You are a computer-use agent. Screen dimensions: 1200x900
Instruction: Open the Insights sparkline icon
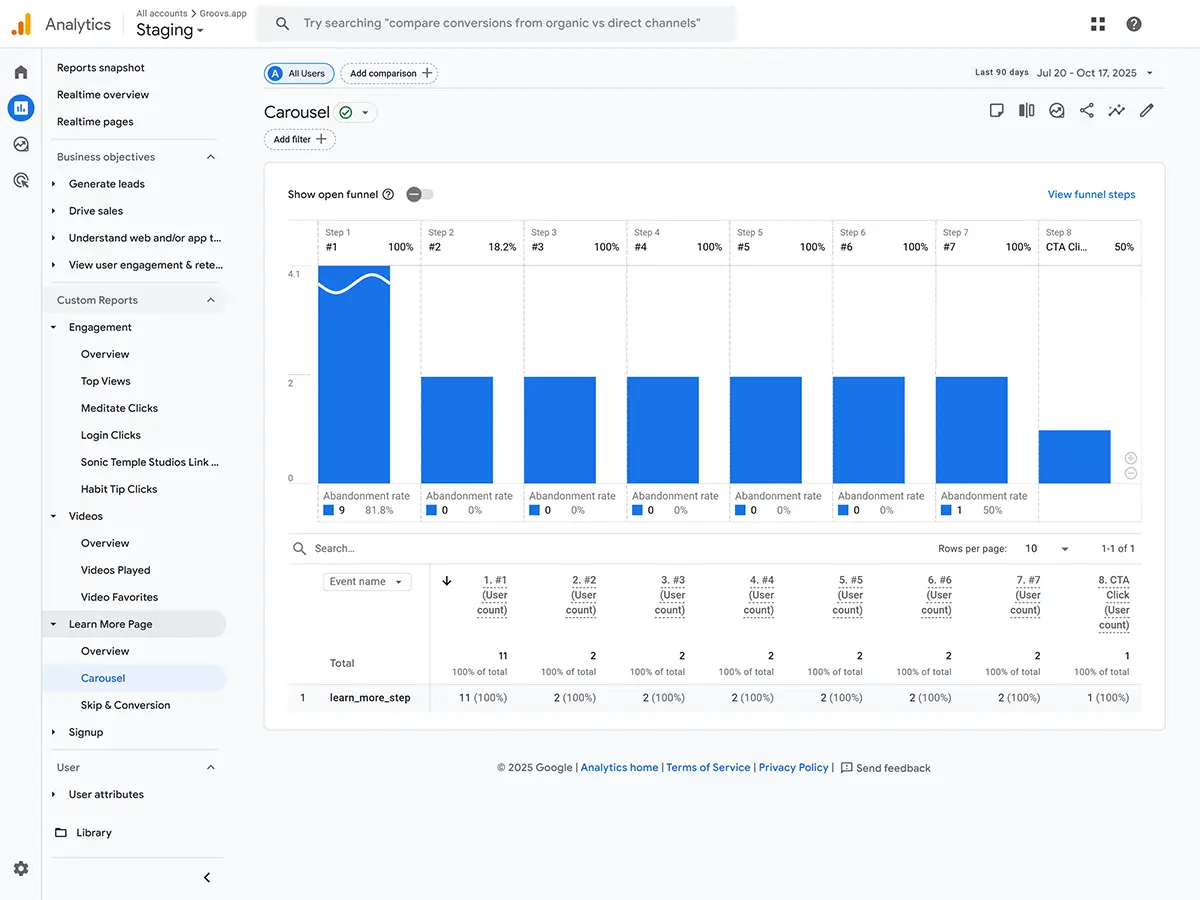[x=1116, y=111]
